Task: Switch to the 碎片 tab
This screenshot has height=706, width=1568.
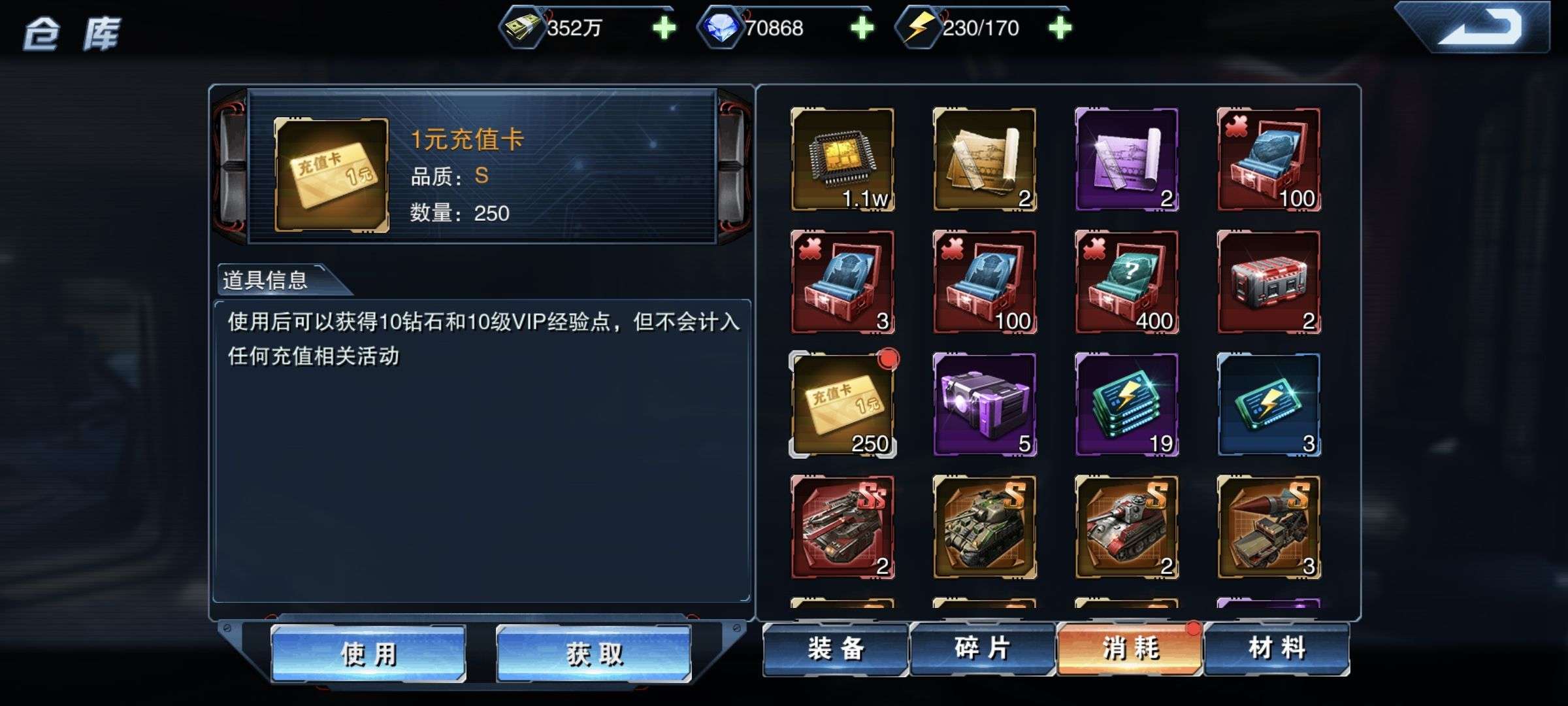Action: click(983, 649)
